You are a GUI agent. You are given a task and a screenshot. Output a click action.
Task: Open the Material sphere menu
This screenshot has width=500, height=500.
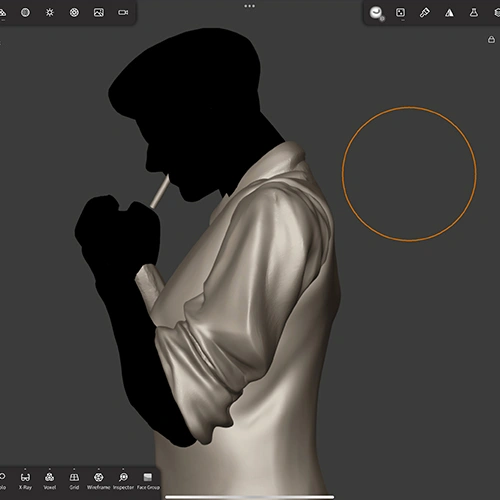25,13
